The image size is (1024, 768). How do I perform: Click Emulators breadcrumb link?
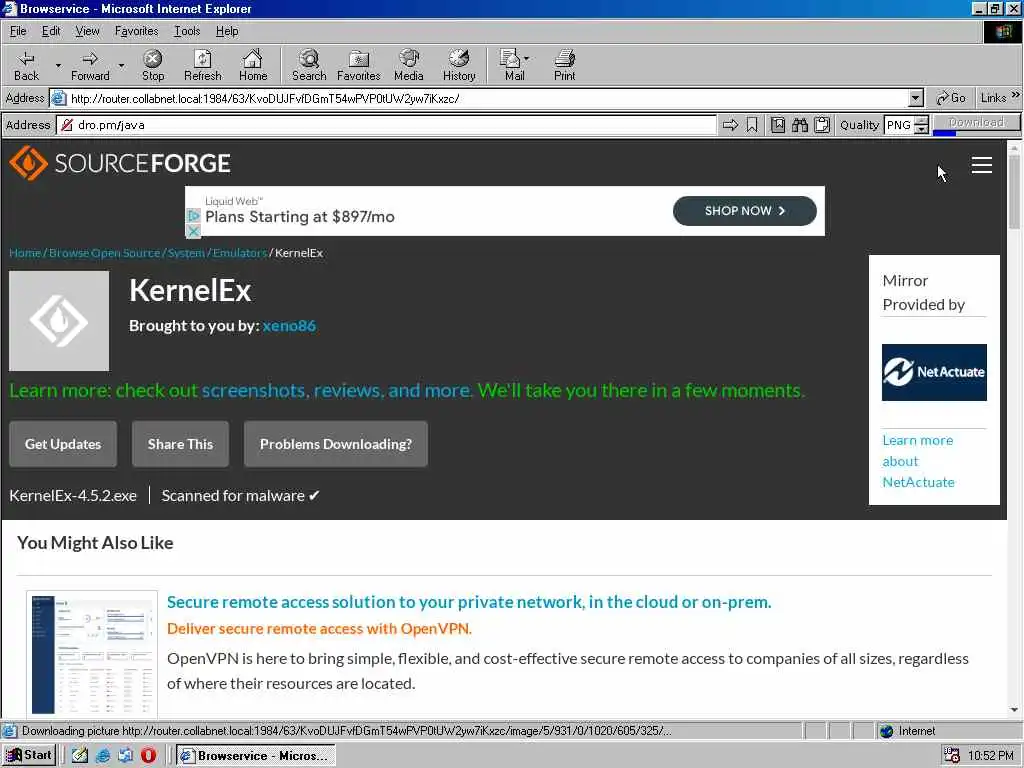click(x=240, y=253)
